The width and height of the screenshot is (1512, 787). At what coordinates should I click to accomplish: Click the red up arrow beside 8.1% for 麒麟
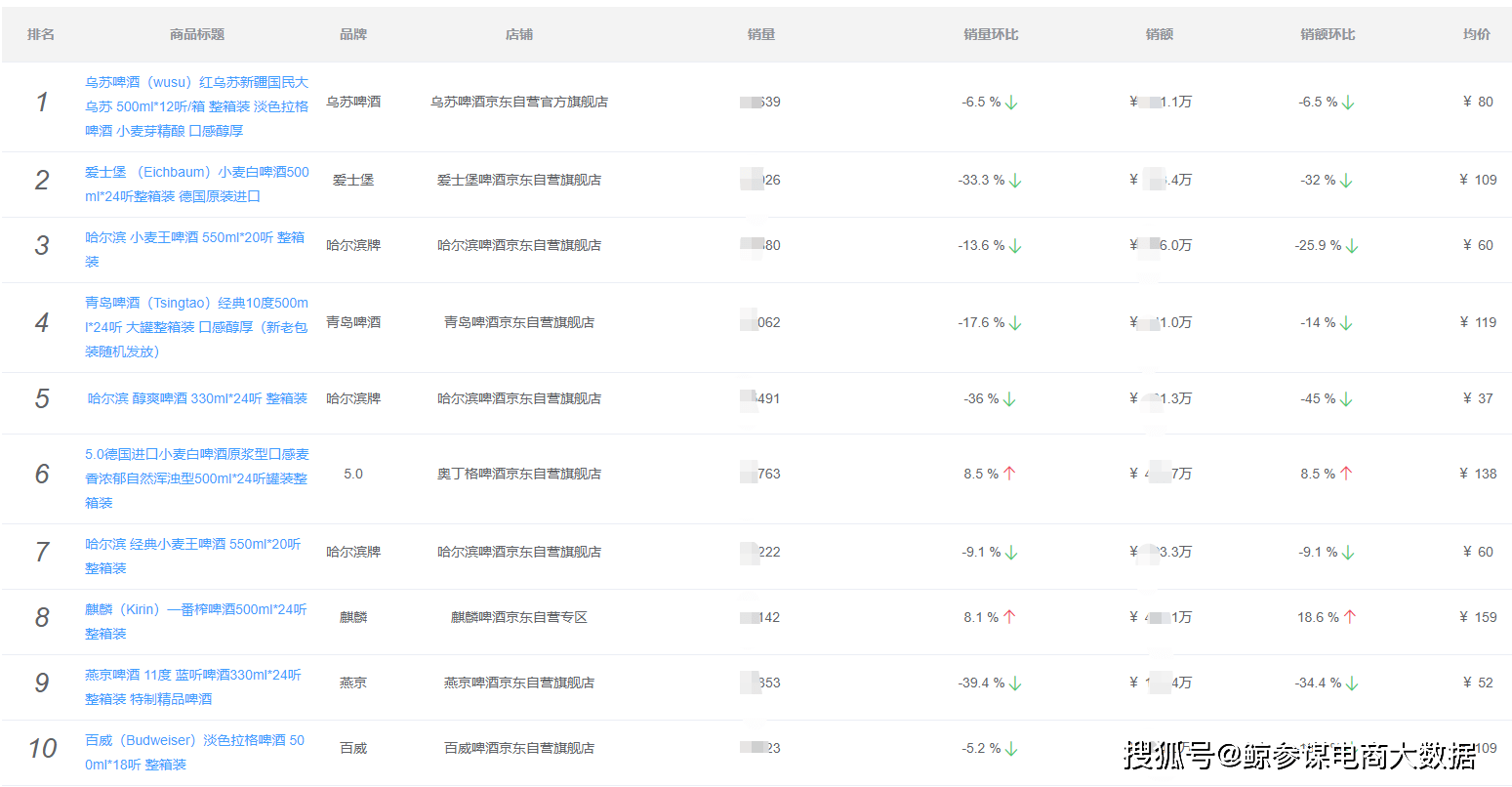pyautogui.click(x=1010, y=615)
